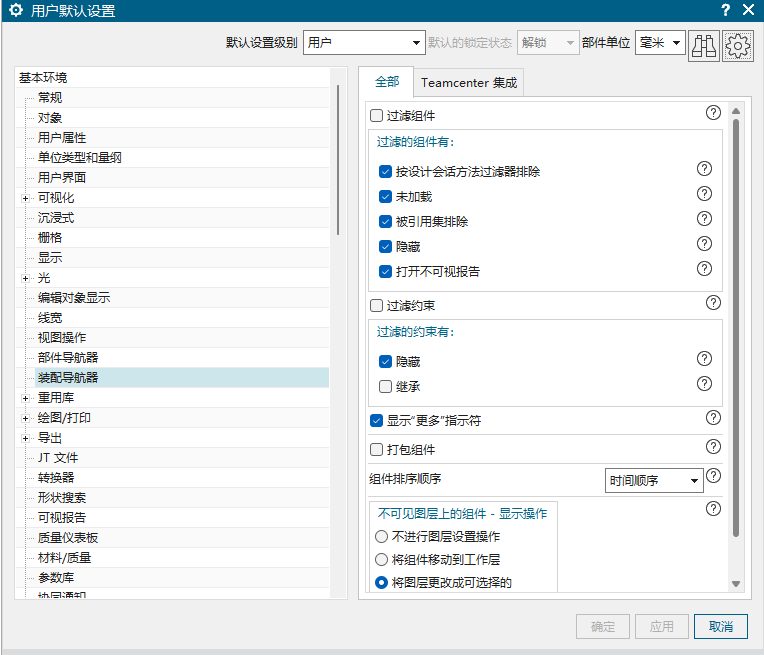Select 材料/质量 in the tree
The height and width of the screenshot is (655, 764).
coord(65,558)
